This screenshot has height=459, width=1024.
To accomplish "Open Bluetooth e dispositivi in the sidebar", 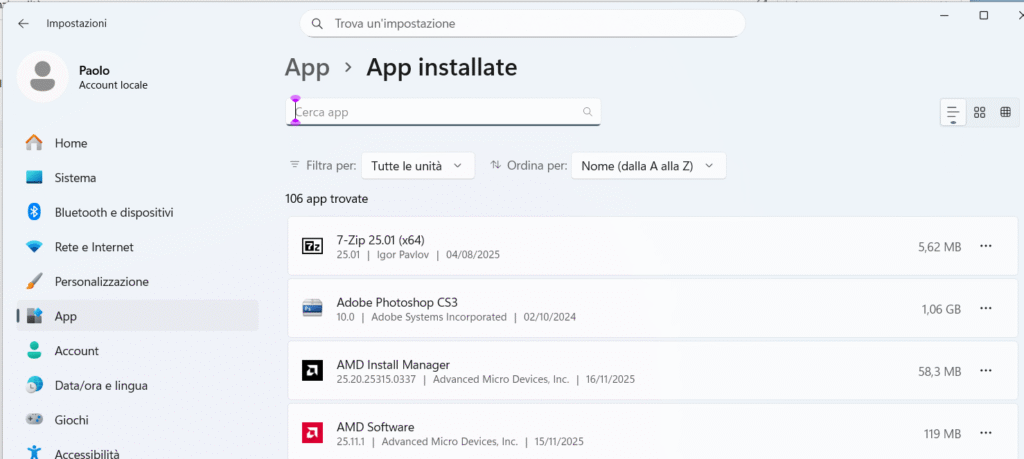I will click(x=113, y=212).
